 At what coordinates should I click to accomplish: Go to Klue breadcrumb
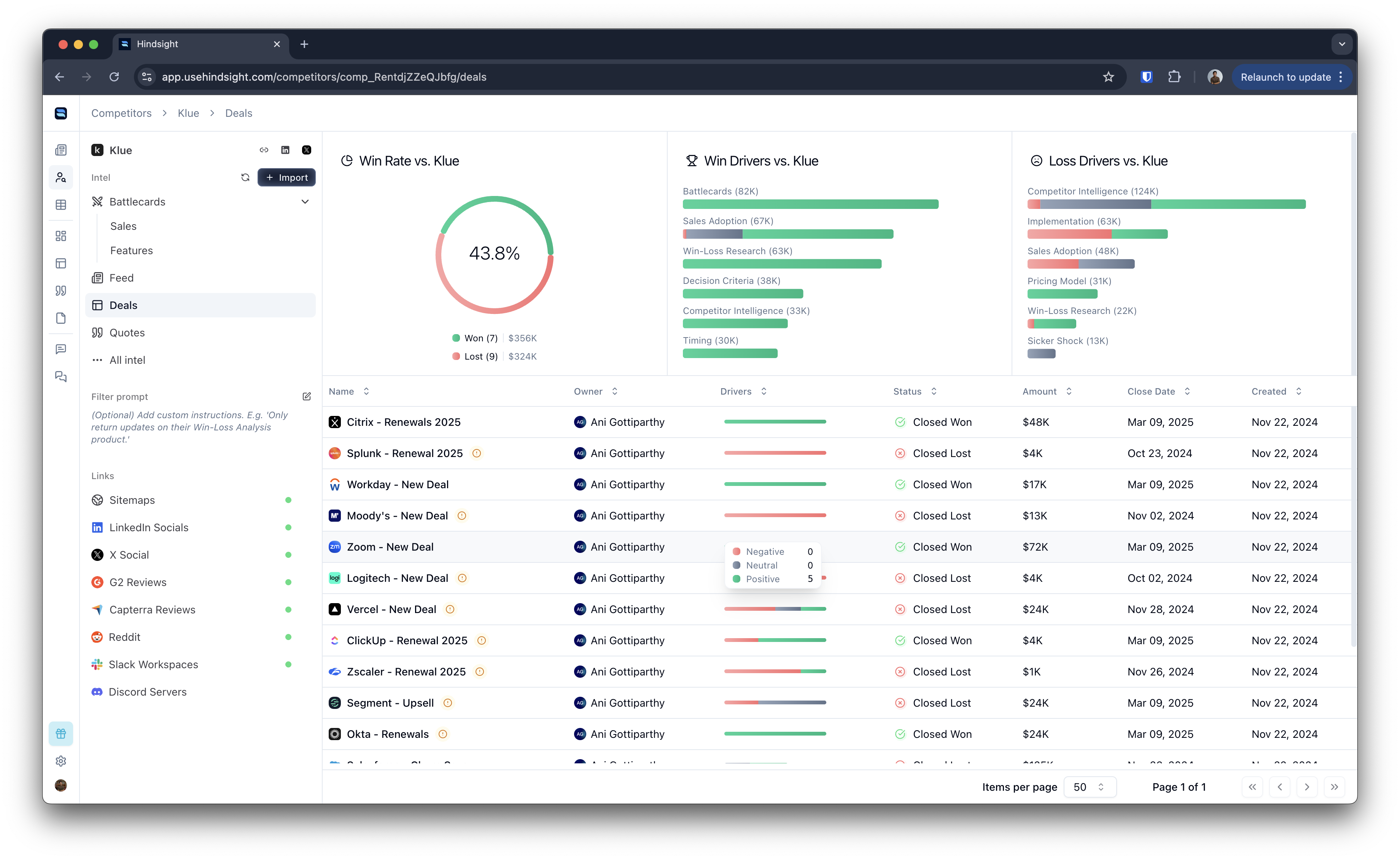click(188, 113)
